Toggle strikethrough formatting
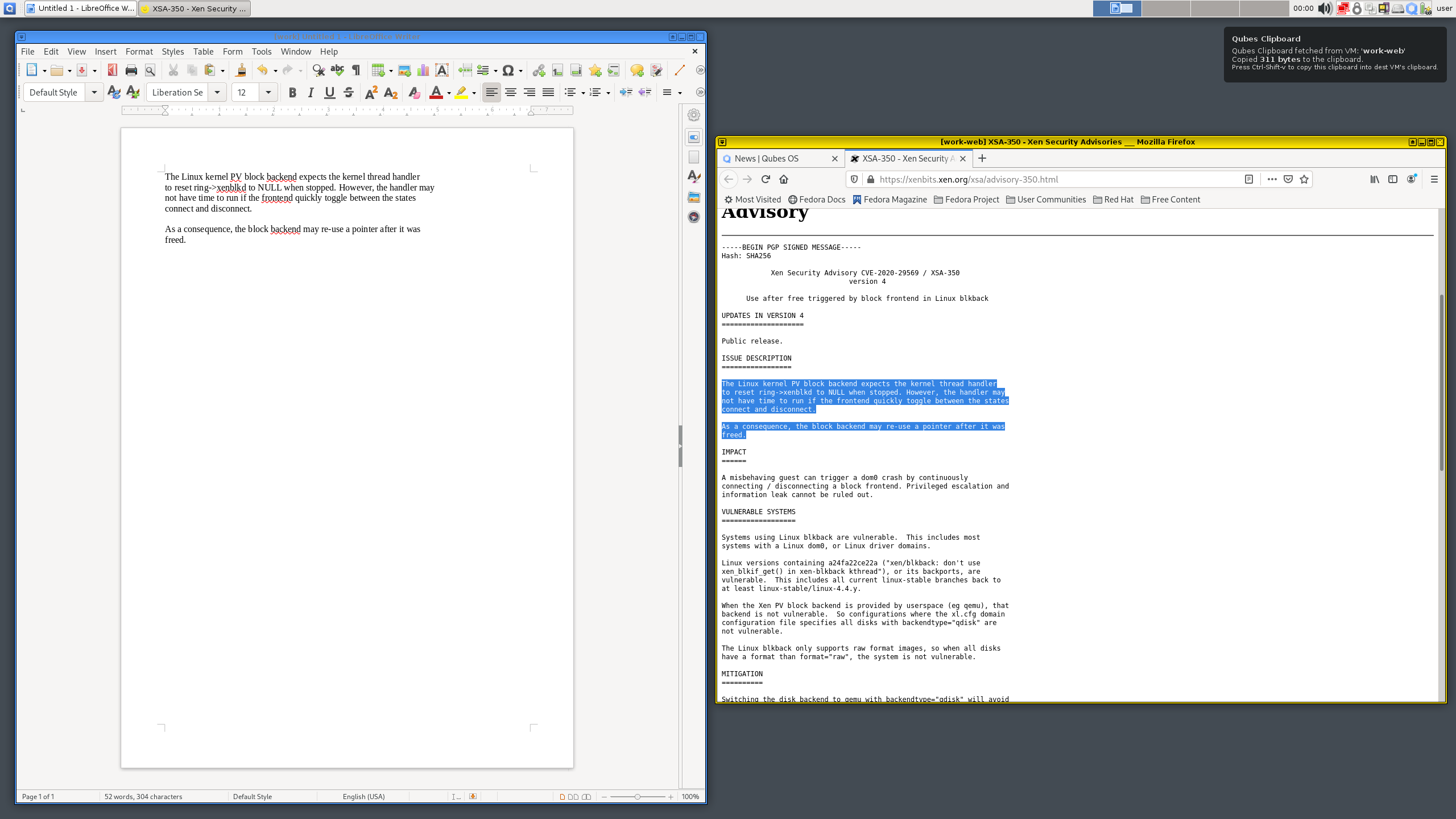 tap(348, 92)
